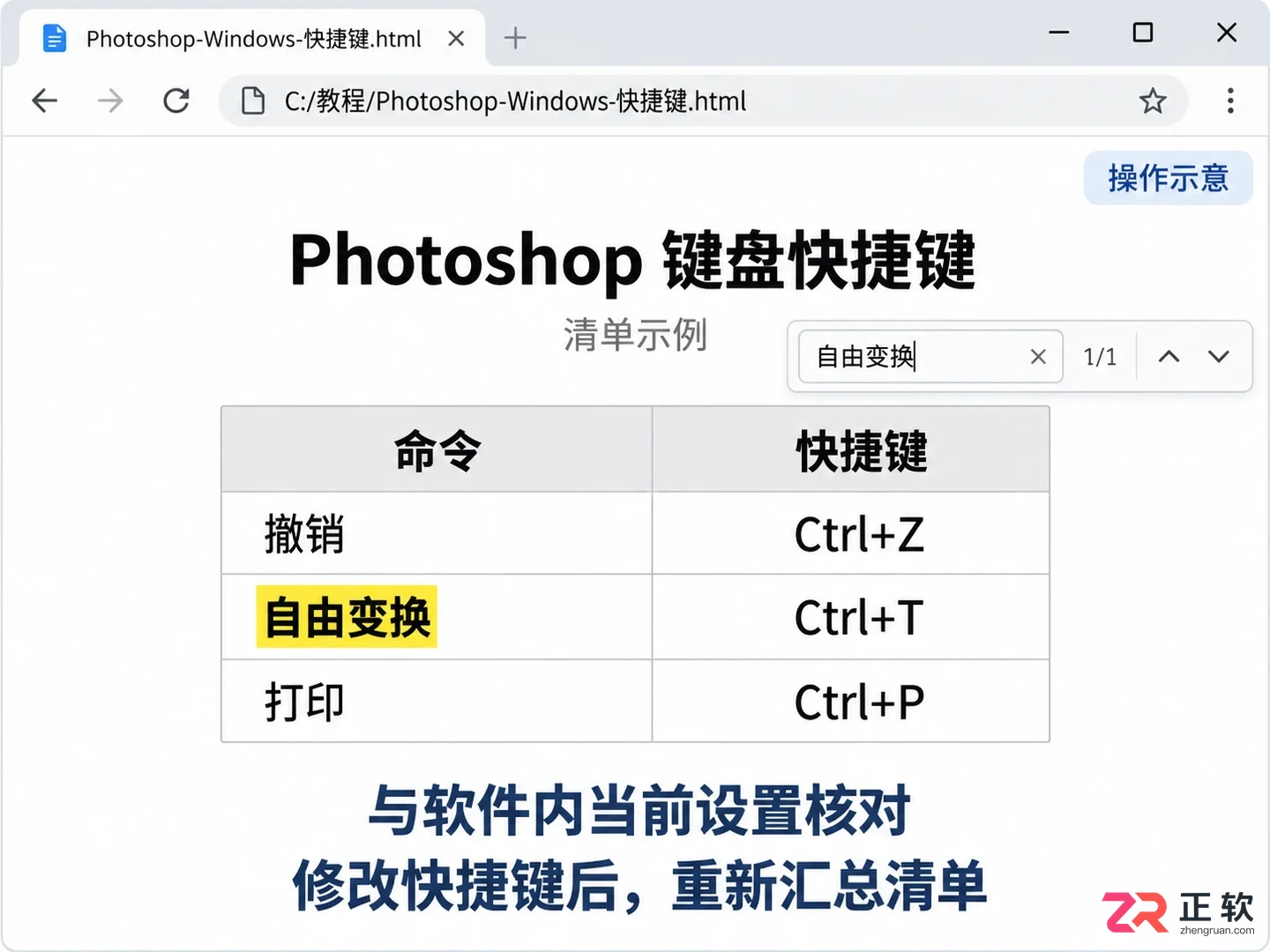Go back using the browser back arrow
Viewport: 1270px width, 952px height.
click(x=45, y=100)
